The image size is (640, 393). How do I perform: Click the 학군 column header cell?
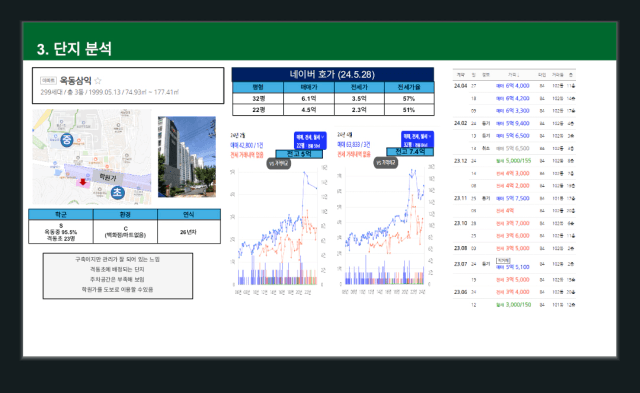[x=61, y=214]
